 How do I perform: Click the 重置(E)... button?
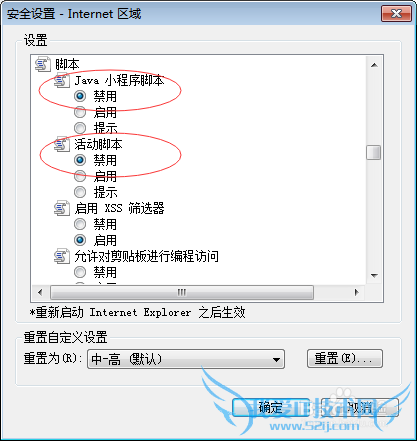[345, 359]
